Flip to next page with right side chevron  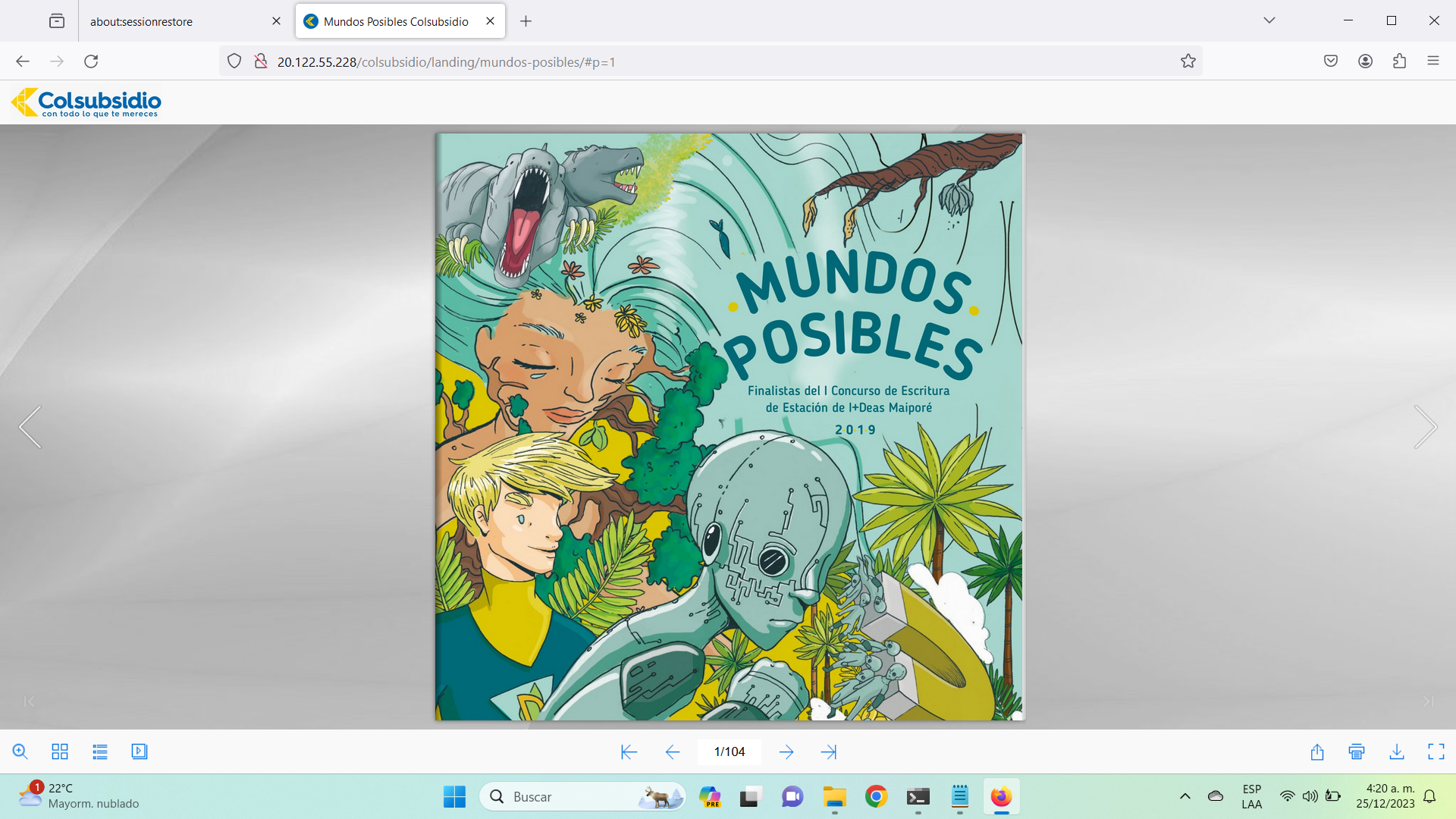tap(1426, 427)
